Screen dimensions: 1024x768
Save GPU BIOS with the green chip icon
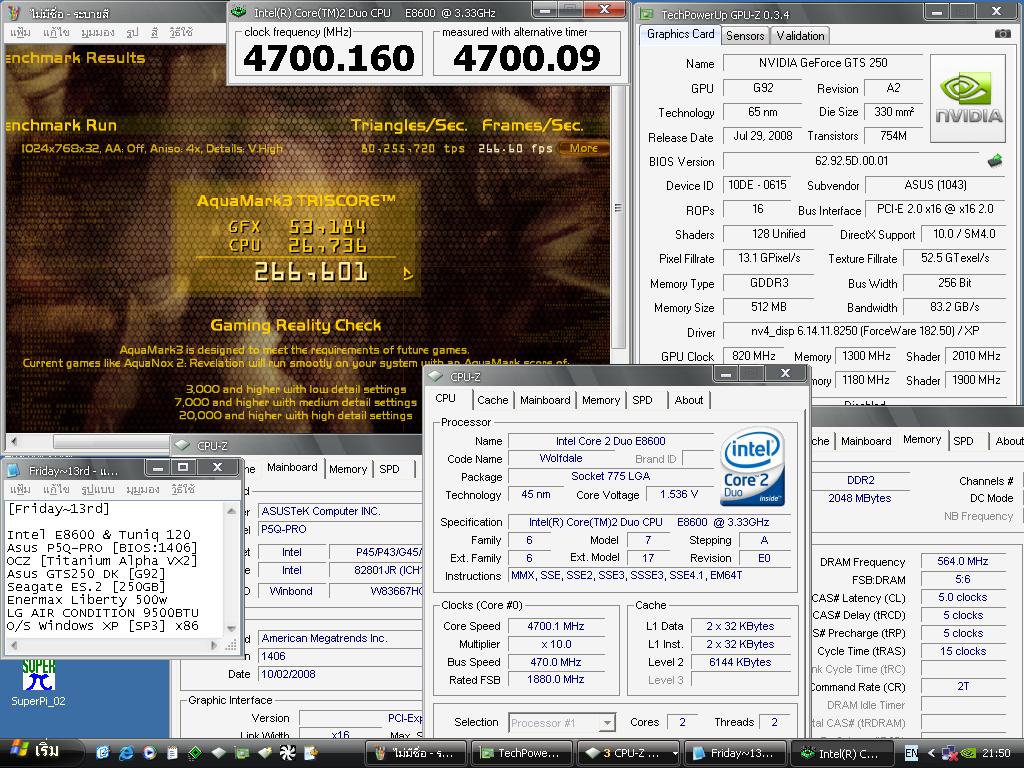995,161
